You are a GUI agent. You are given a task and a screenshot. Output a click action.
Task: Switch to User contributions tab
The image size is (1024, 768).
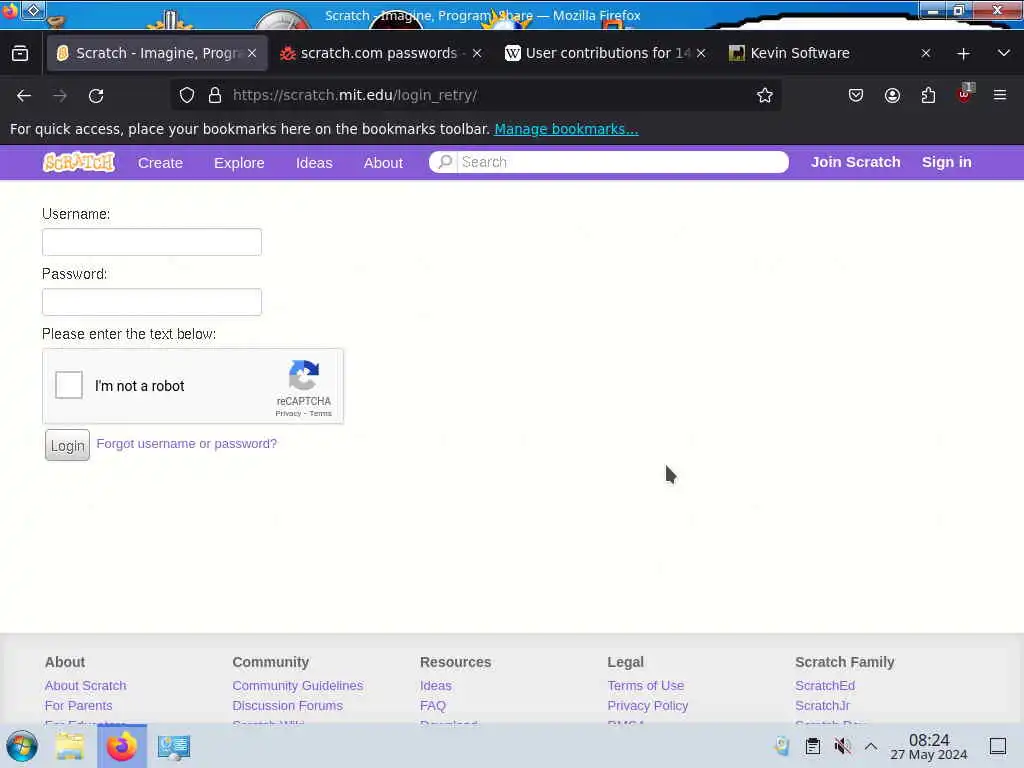605,53
